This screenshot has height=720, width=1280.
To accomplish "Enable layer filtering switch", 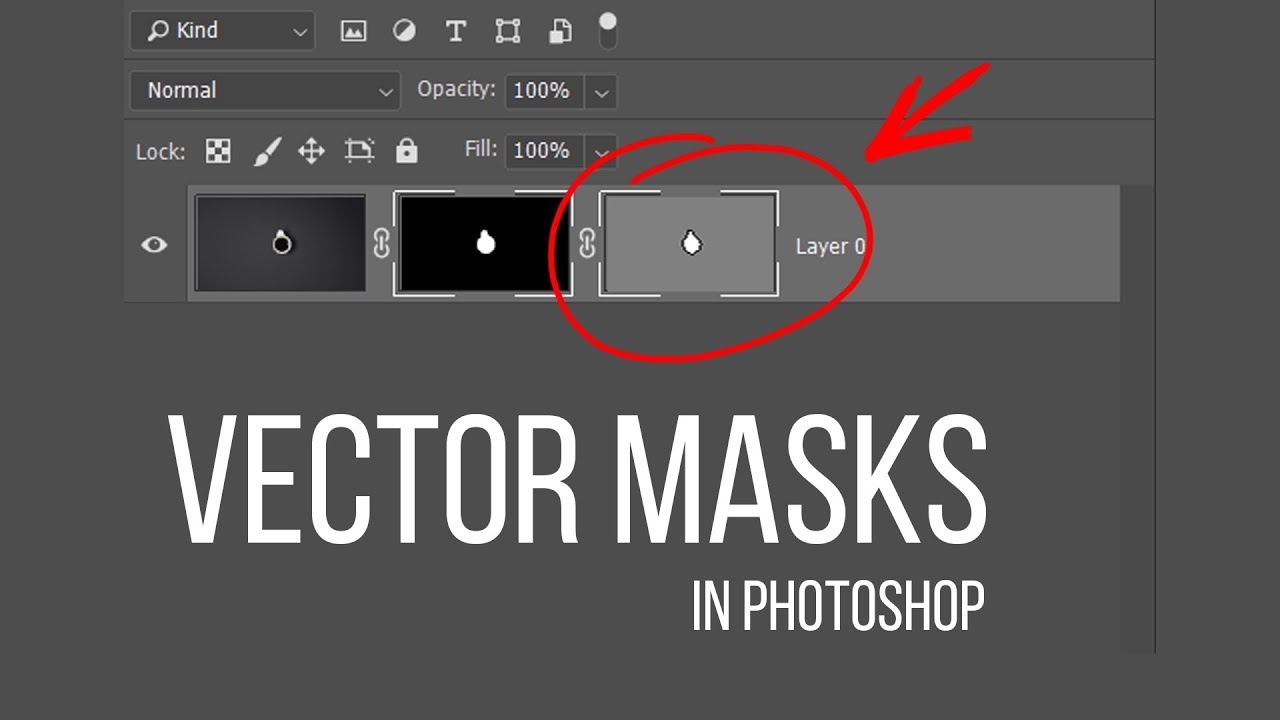I will (607, 31).
